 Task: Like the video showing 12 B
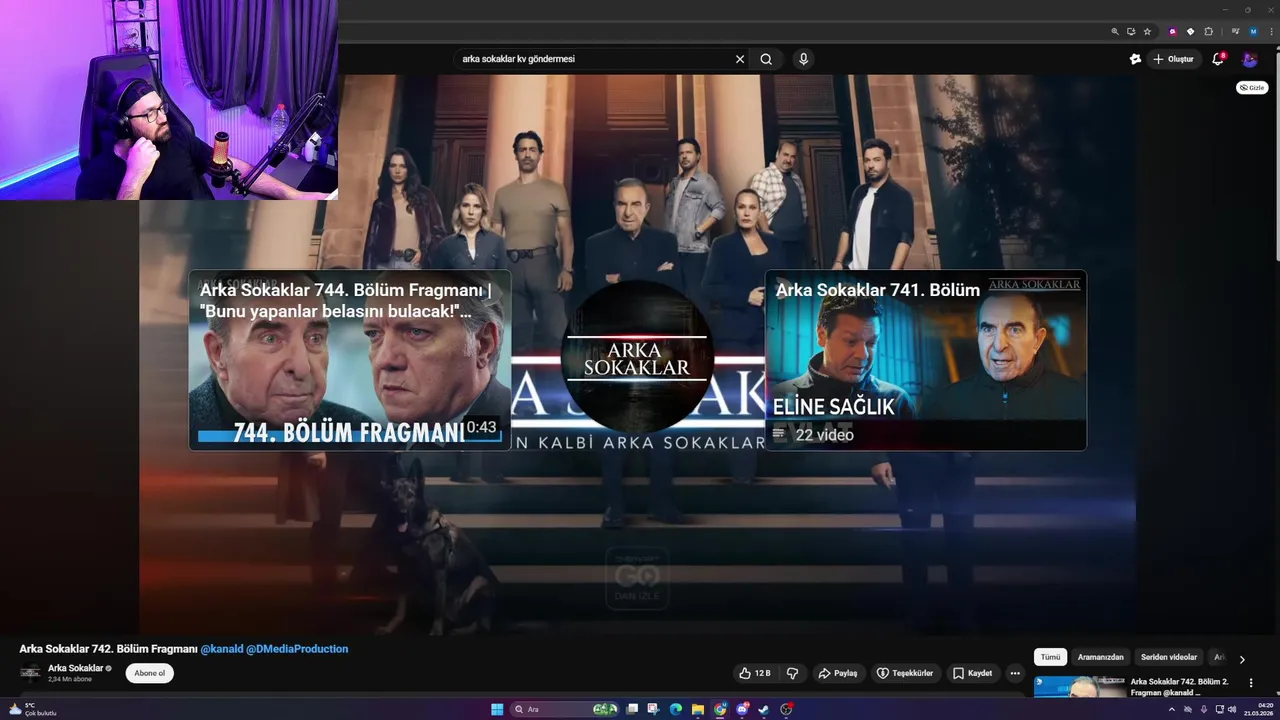[755, 673]
